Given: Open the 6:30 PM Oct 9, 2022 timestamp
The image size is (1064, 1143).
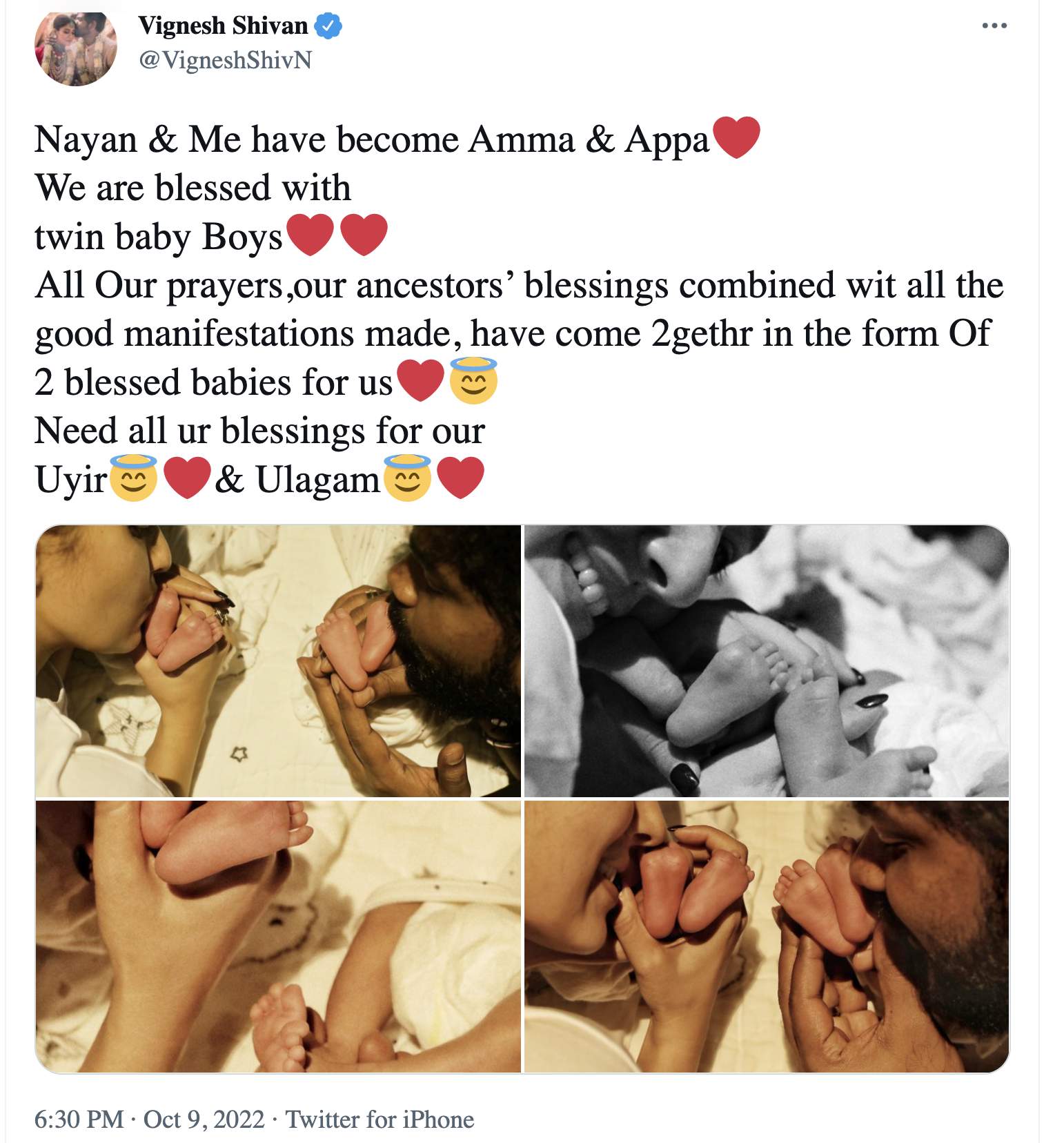Looking at the screenshot, I should (150, 1119).
